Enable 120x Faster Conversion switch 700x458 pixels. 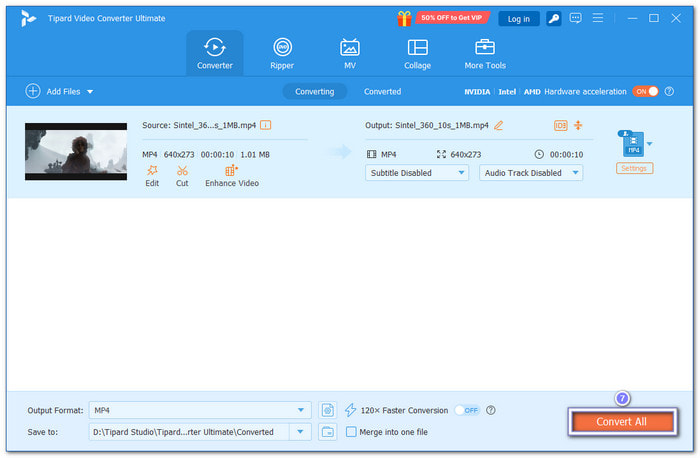[x=467, y=410]
